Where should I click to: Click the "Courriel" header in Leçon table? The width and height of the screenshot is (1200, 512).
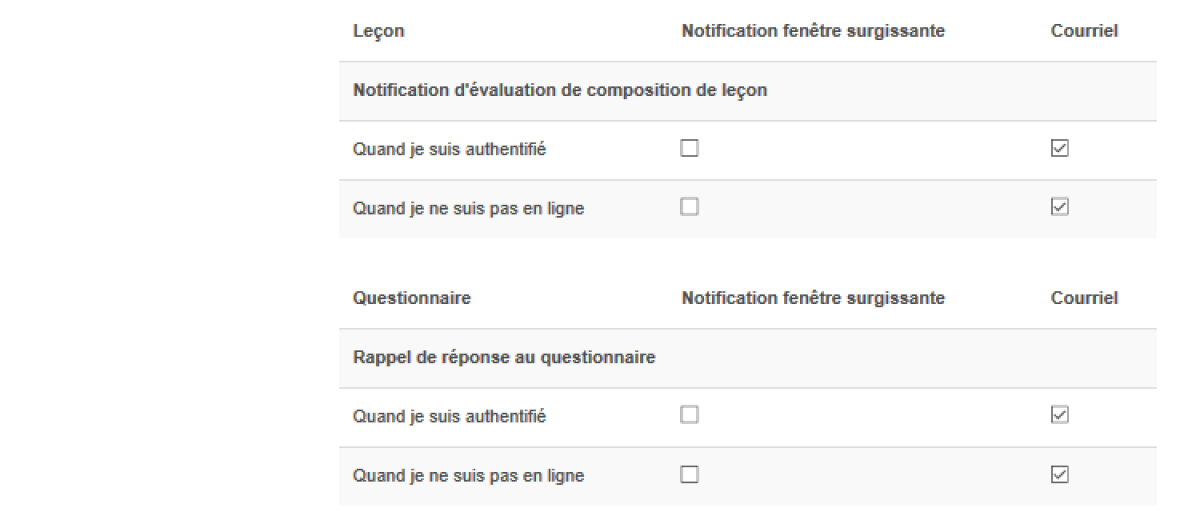click(x=1084, y=32)
